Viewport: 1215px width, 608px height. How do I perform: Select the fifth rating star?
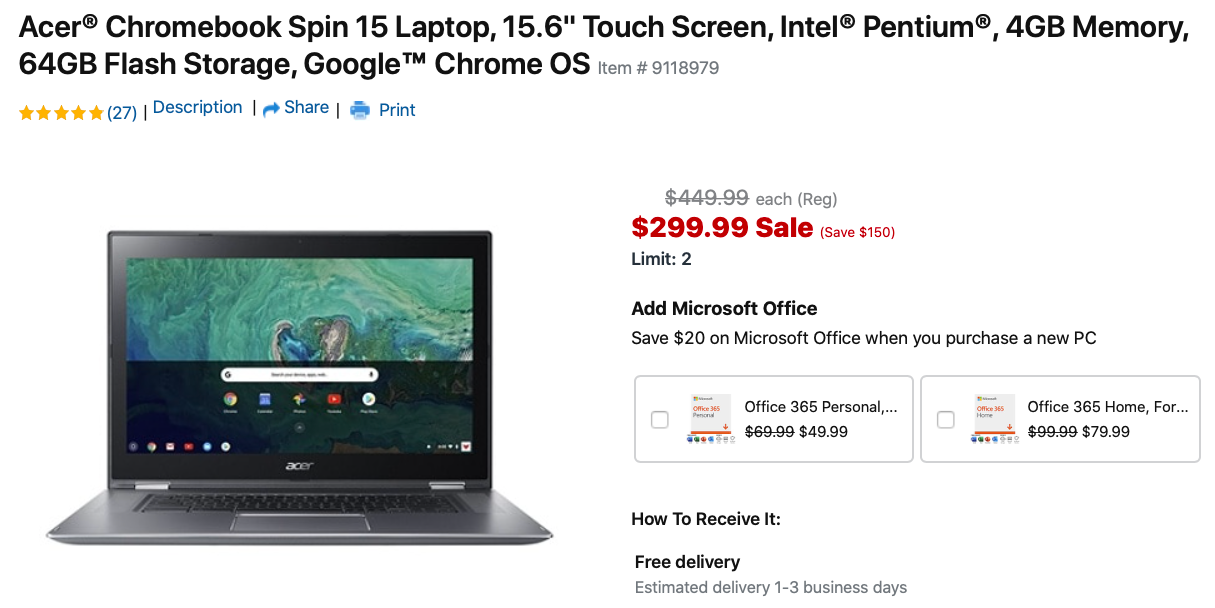pyautogui.click(x=95, y=112)
